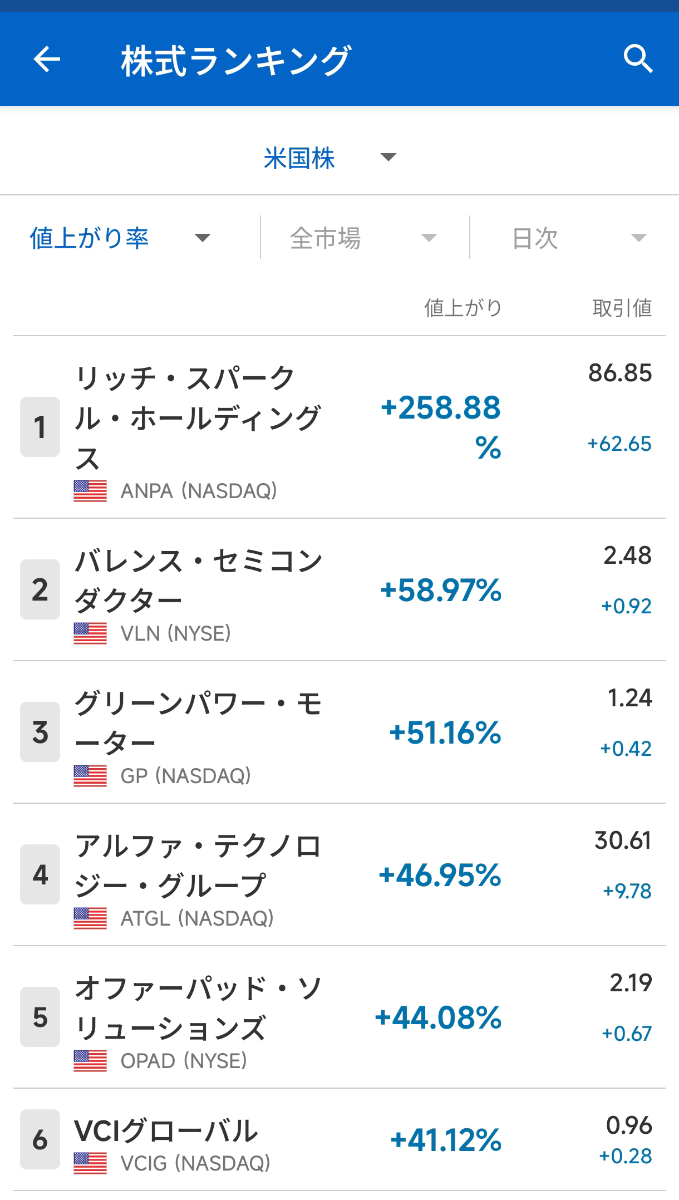Screen dimensions: 679x1200
Task: Click the +44.08% gain for オファーパッド
Action: tap(438, 1018)
